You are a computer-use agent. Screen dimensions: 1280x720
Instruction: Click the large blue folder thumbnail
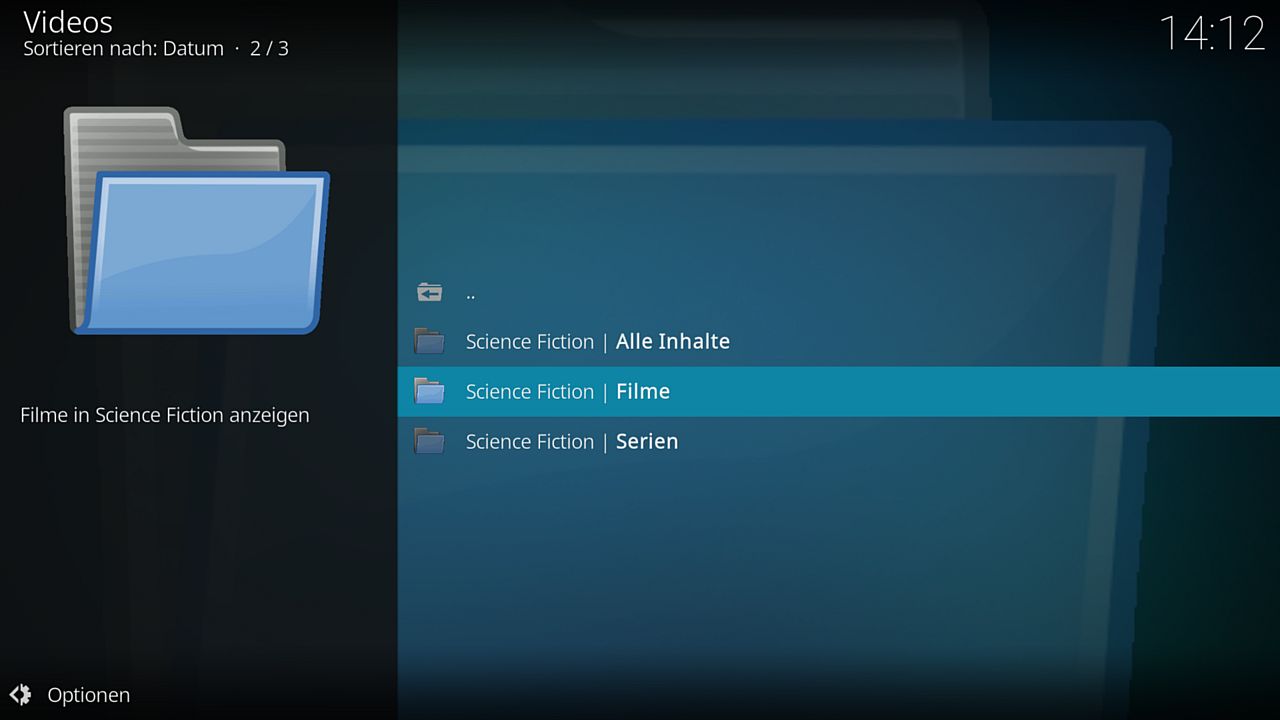(x=197, y=220)
